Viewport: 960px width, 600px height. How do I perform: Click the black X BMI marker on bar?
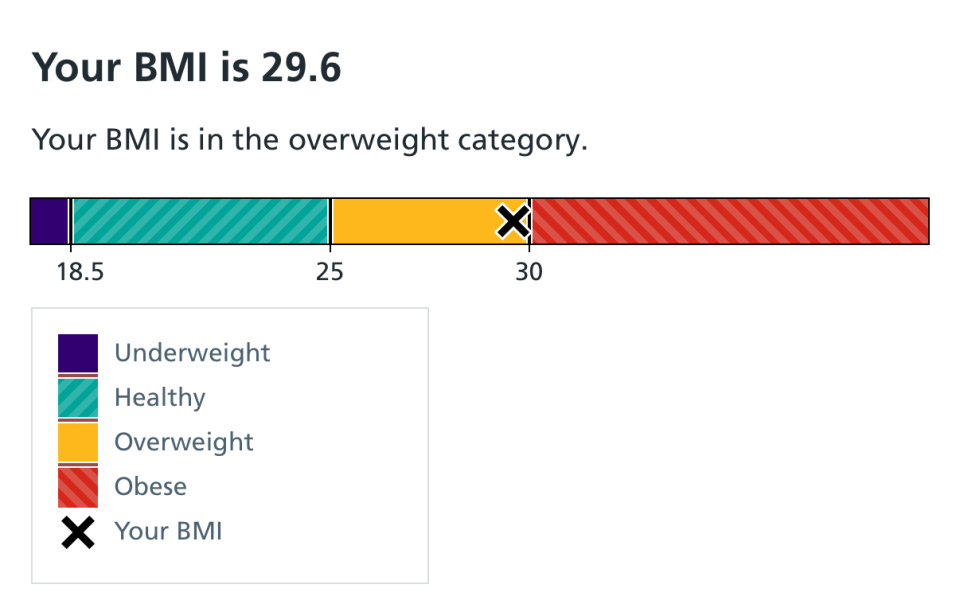tap(513, 221)
